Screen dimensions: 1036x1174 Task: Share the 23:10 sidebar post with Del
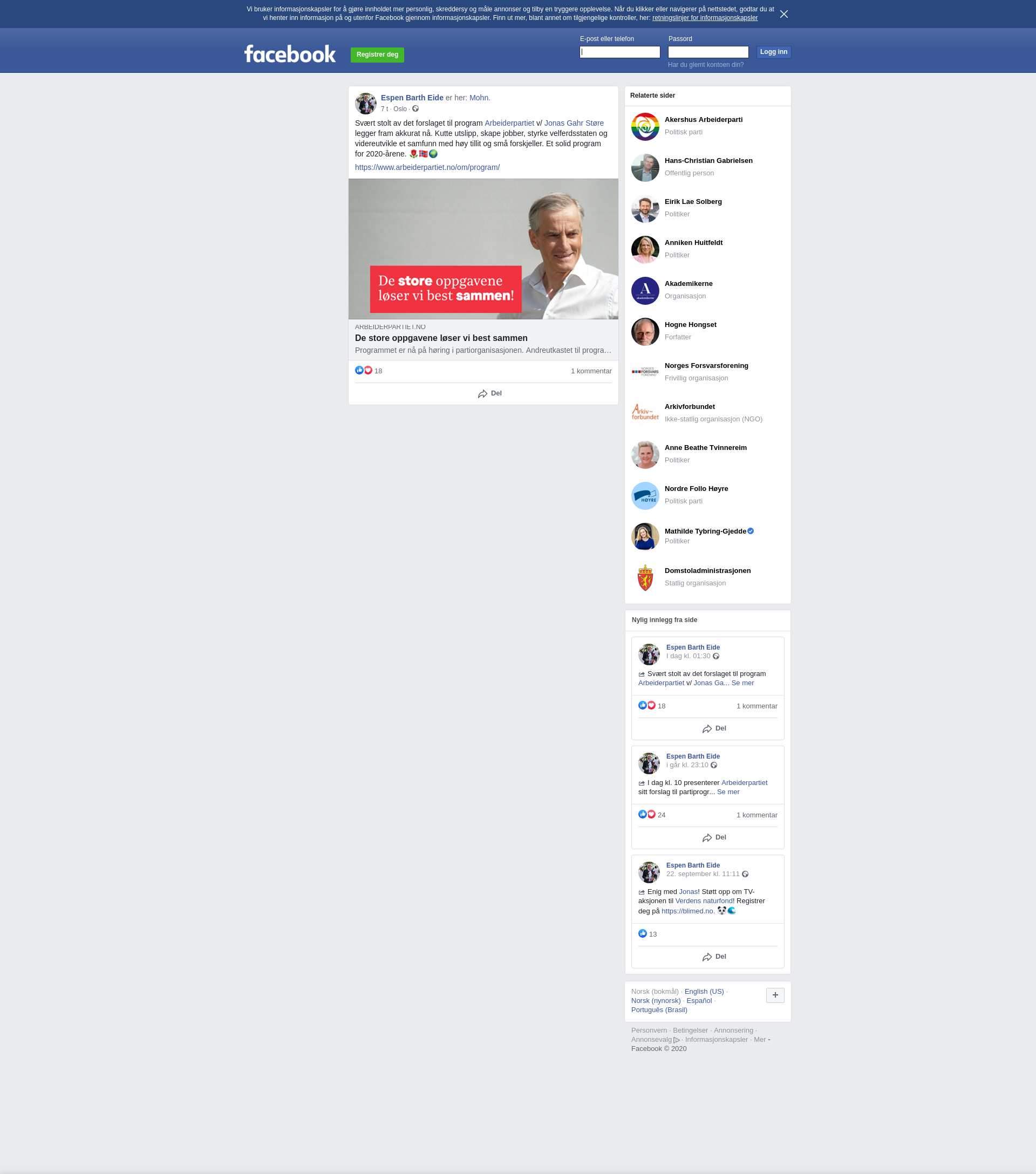click(x=714, y=837)
